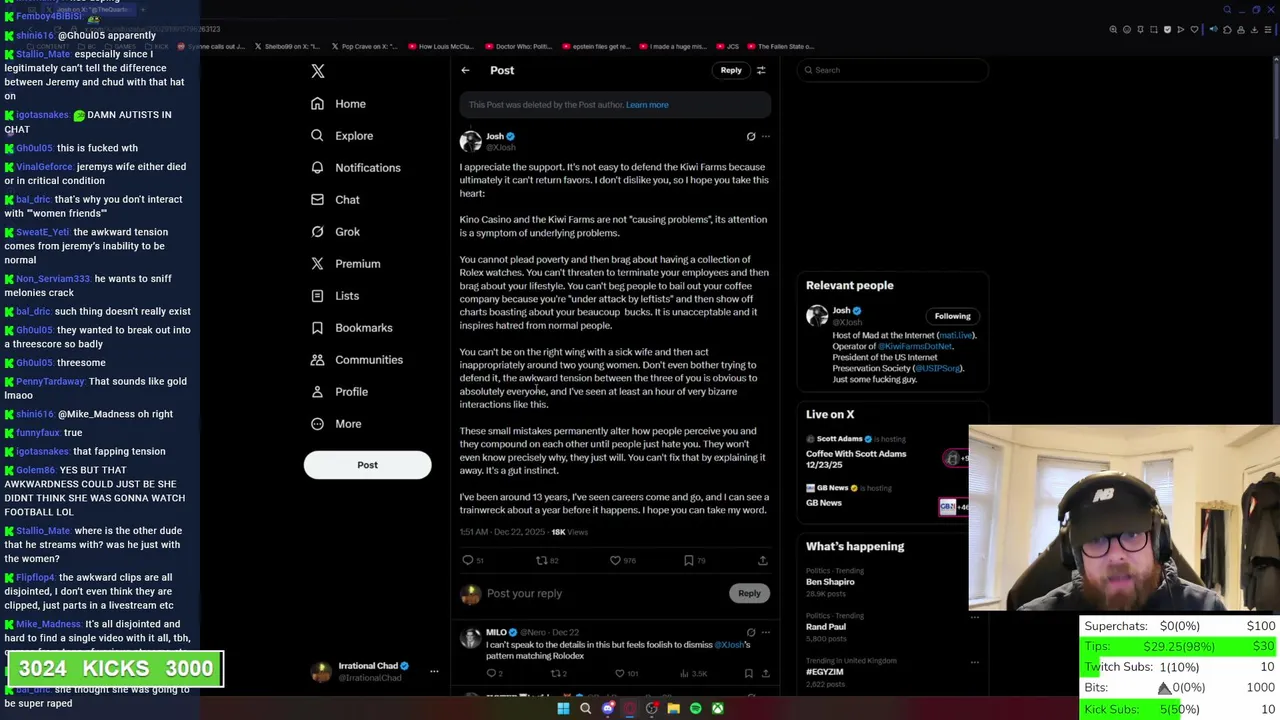
Task: Switch to the Pop Crave on X tab
Action: [366, 46]
